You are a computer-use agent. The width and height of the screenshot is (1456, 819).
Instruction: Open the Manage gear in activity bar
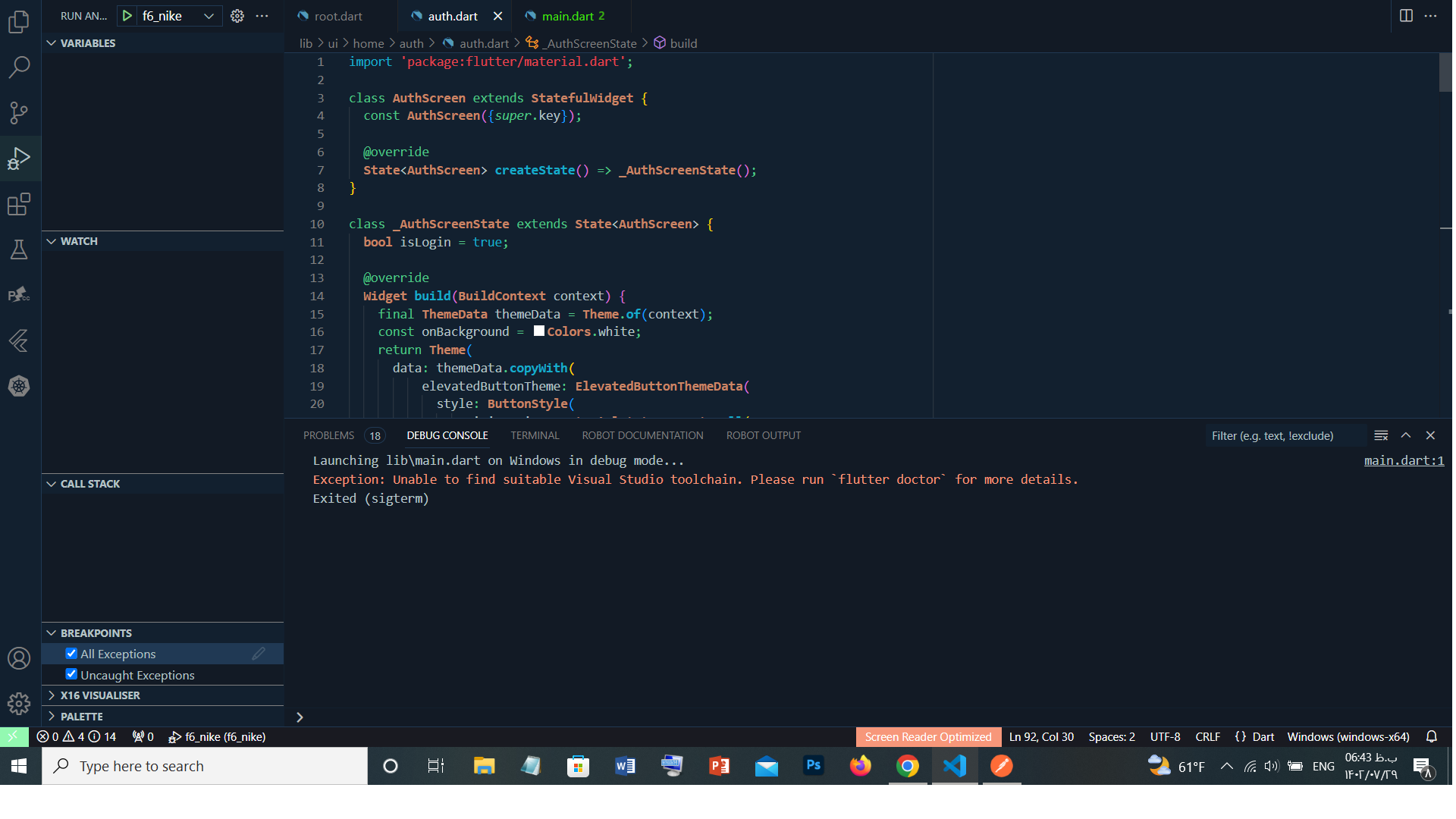19,704
